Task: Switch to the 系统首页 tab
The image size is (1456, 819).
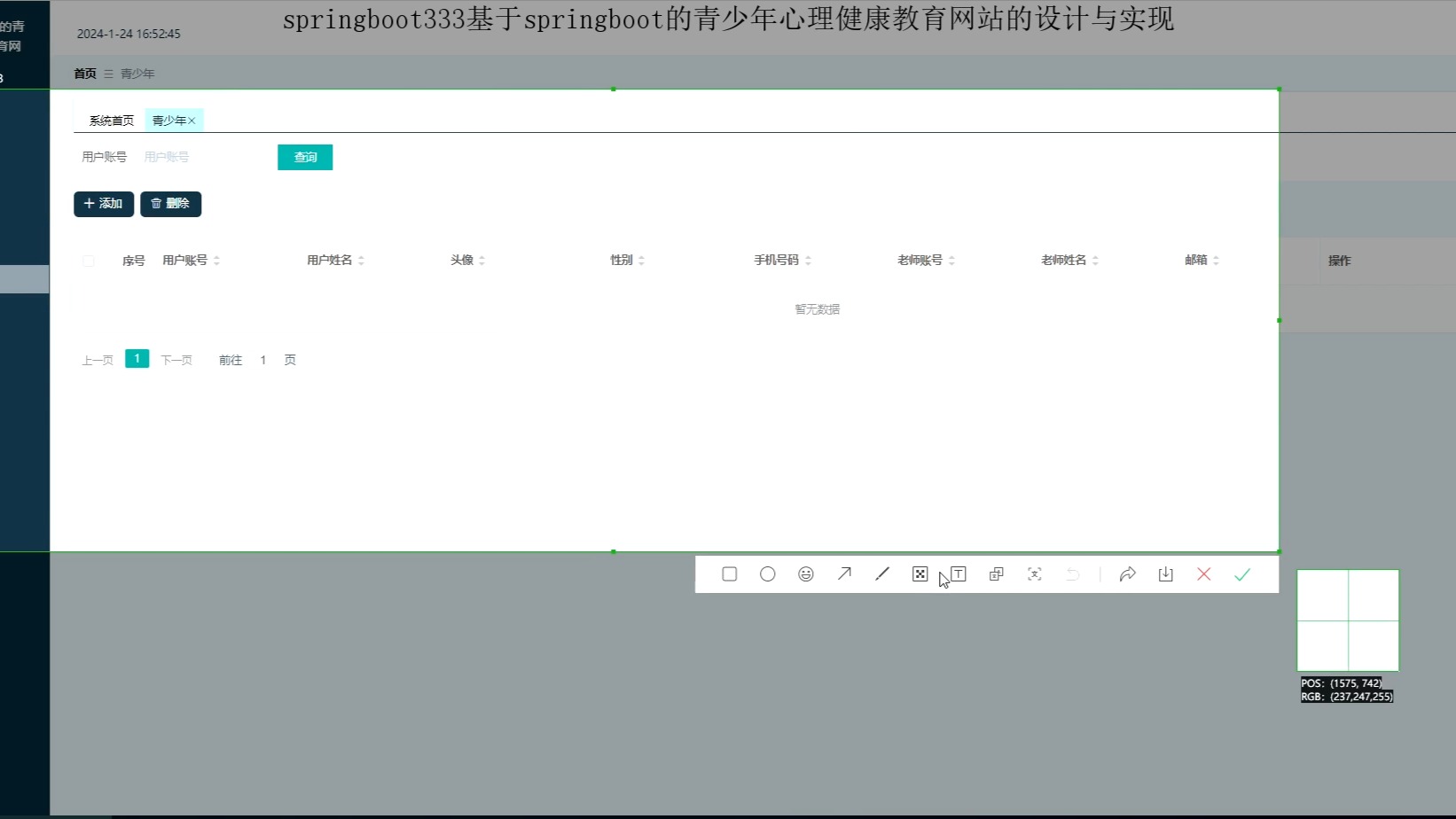Action: [x=112, y=121]
